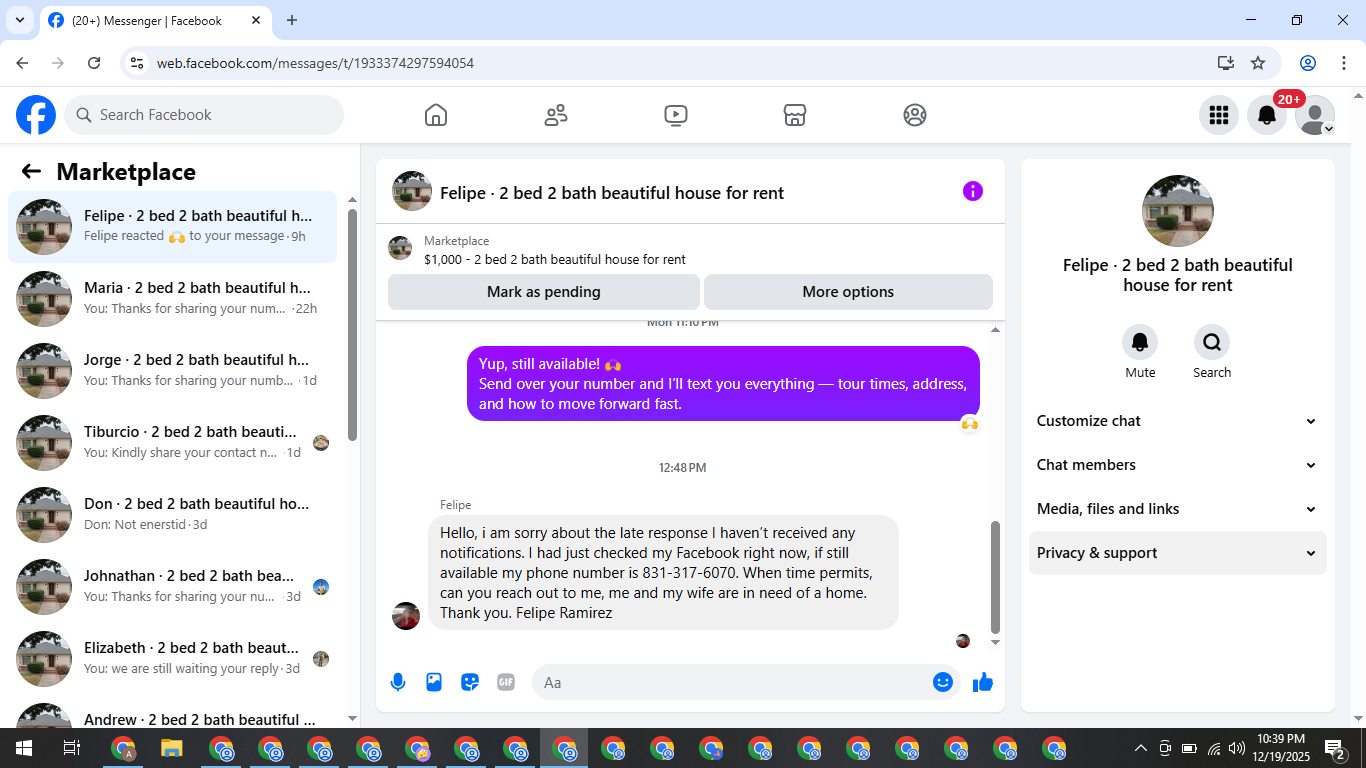Open Chrome profile icon in toolbar
Viewport: 1366px width, 768px height.
(x=1308, y=63)
